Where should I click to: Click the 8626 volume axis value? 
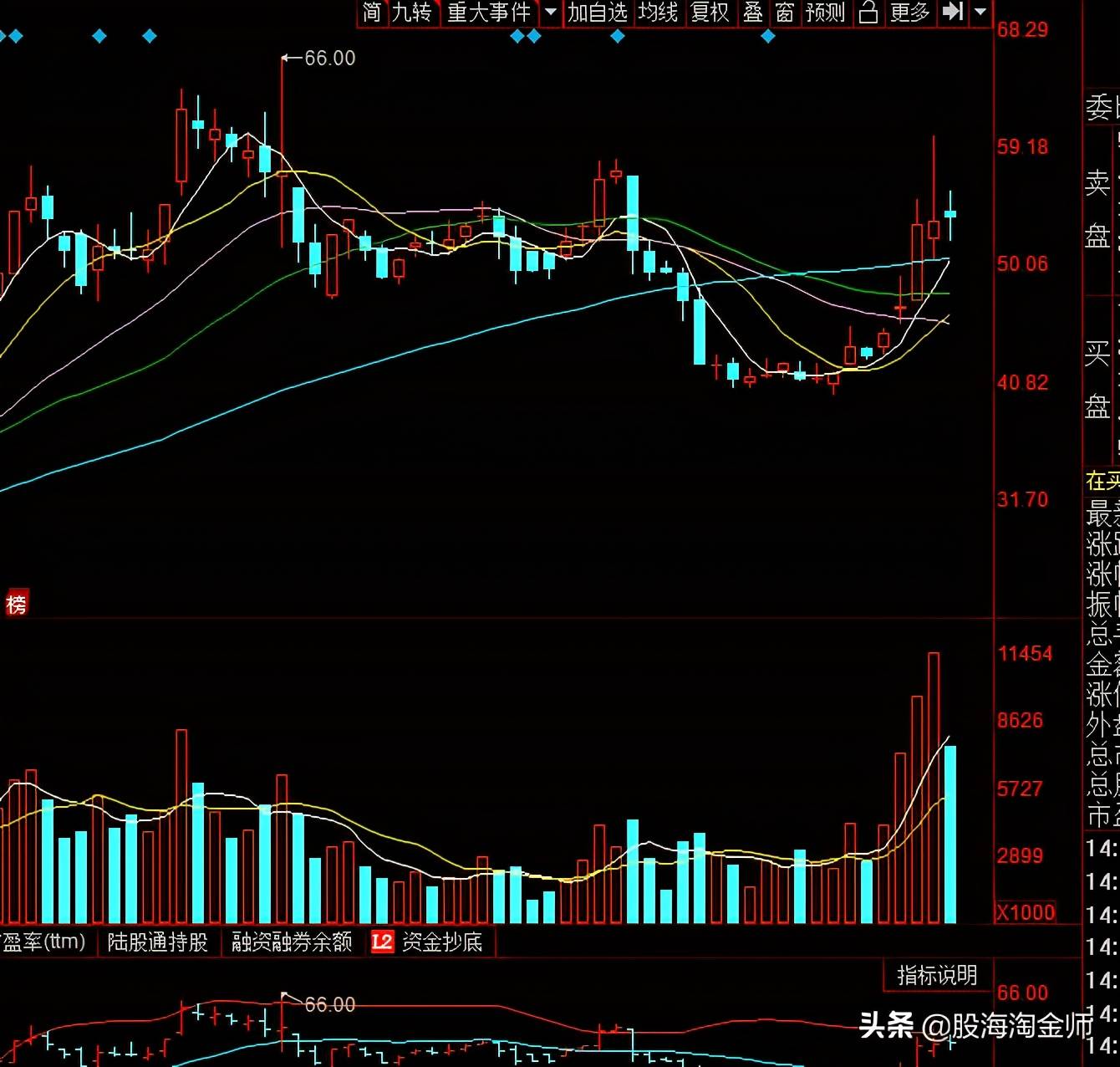[x=1020, y=721]
